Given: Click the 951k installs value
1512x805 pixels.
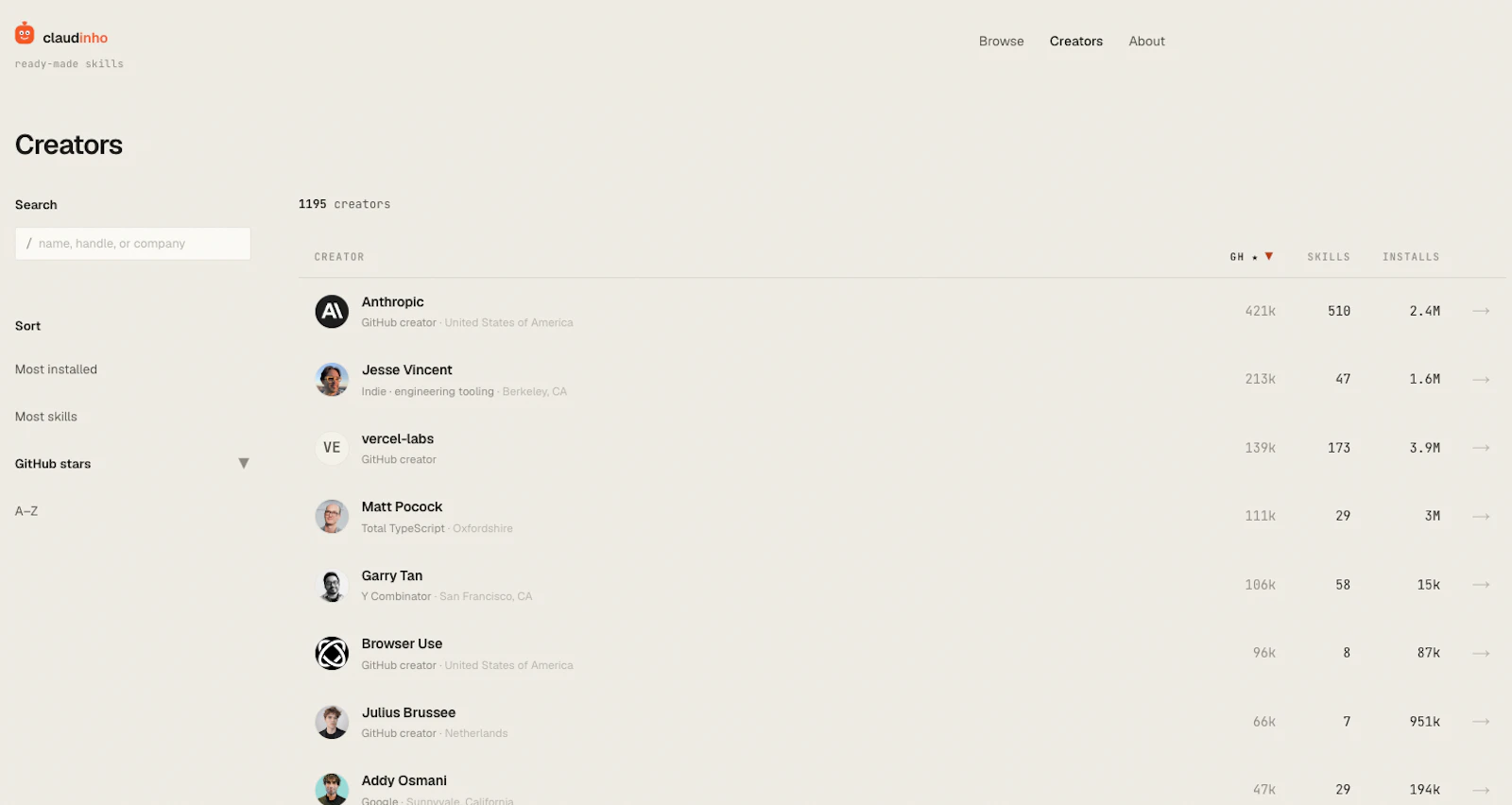Looking at the screenshot, I should click(x=1425, y=722).
